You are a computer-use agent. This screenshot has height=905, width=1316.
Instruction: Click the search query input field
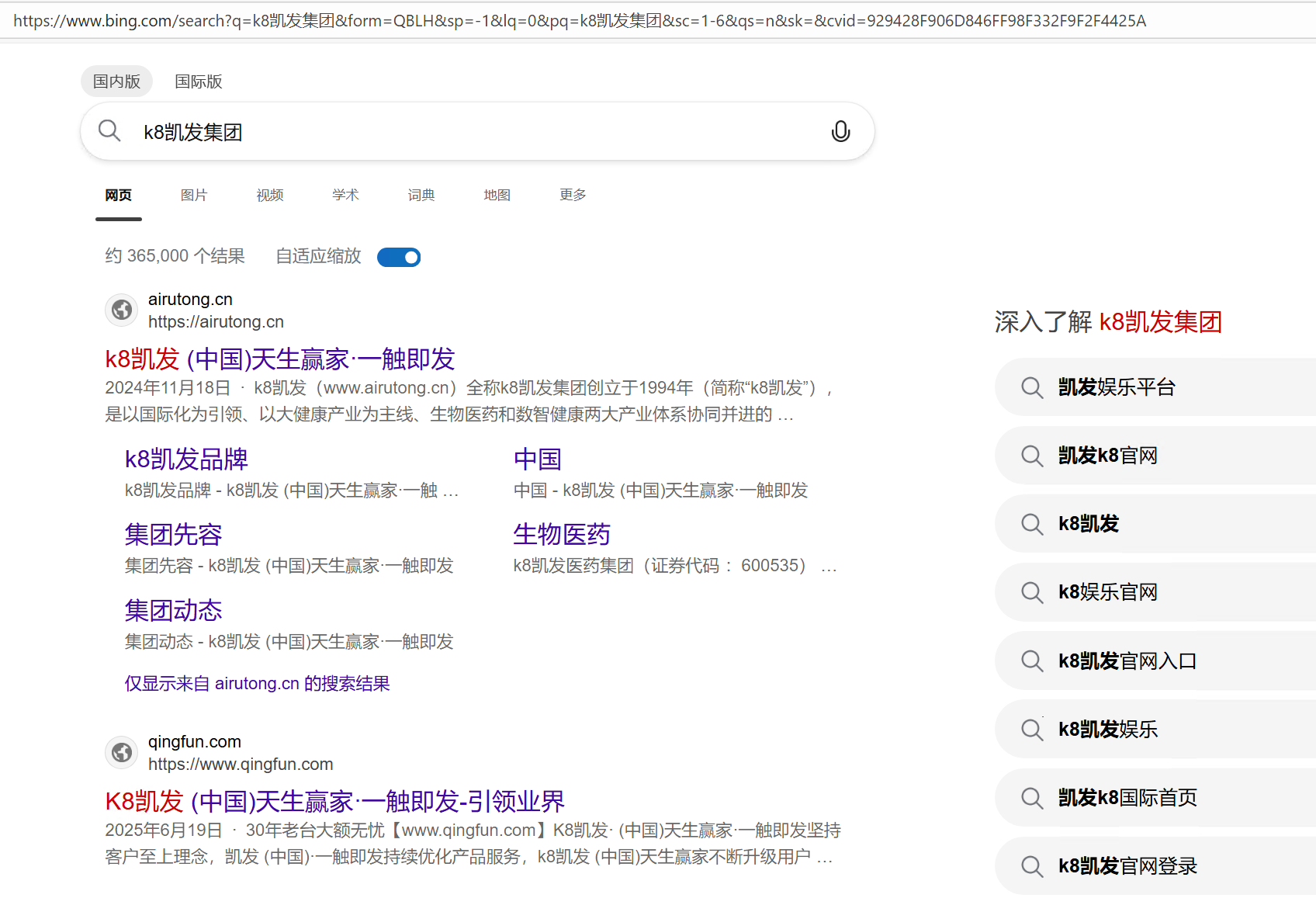[x=477, y=132]
